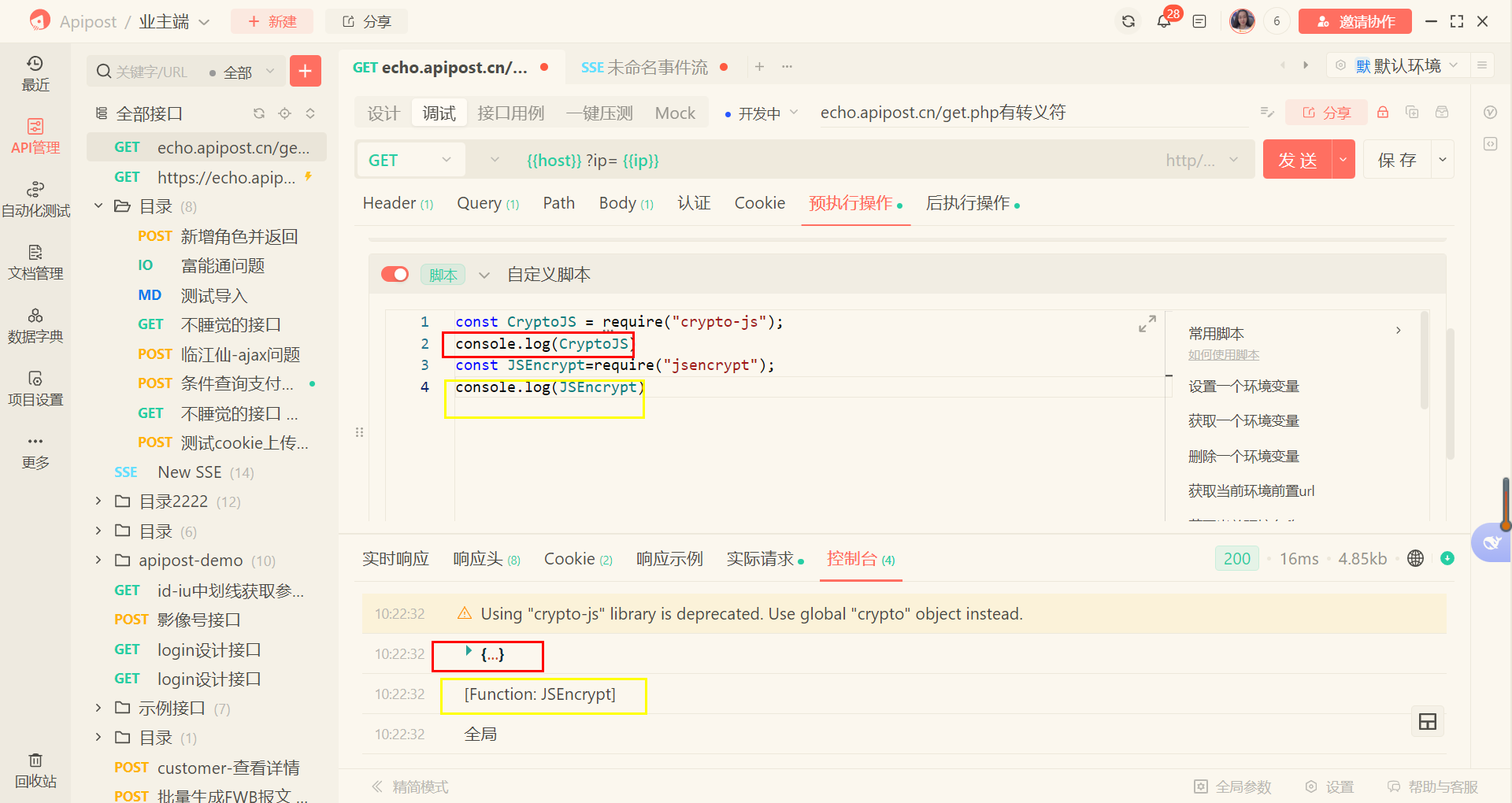Locate current interface target icon
1512x803 pixels.
pos(285,113)
